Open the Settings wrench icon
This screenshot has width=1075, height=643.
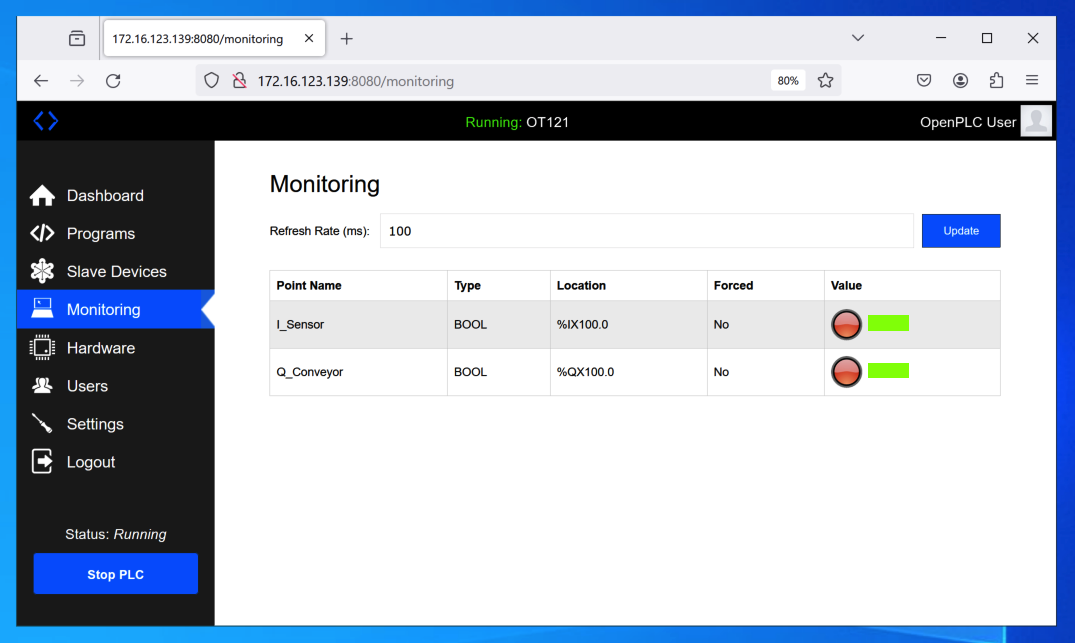pyautogui.click(x=42, y=424)
